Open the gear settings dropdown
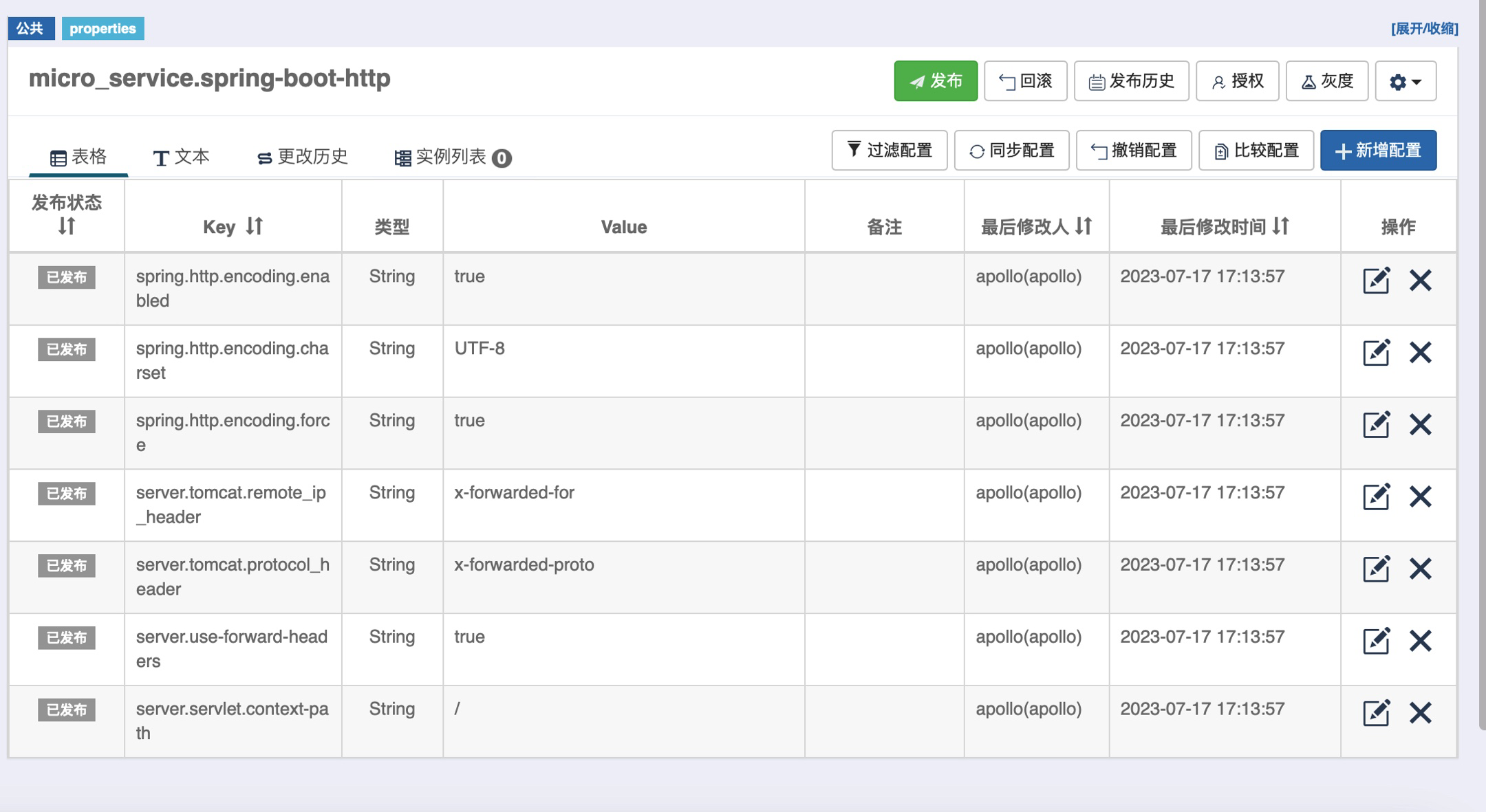 click(x=1405, y=82)
